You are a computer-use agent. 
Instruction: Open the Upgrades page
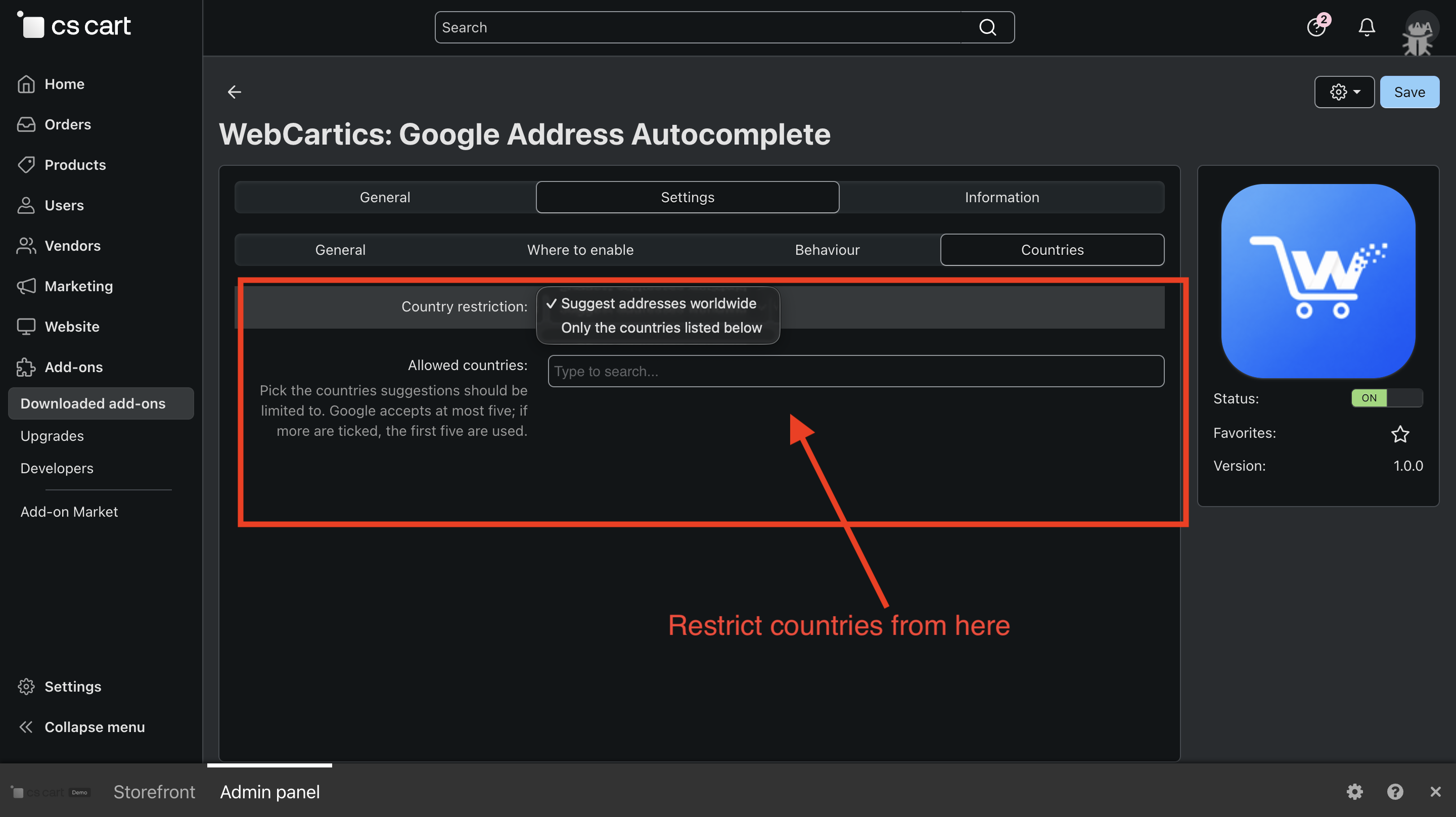(52, 435)
